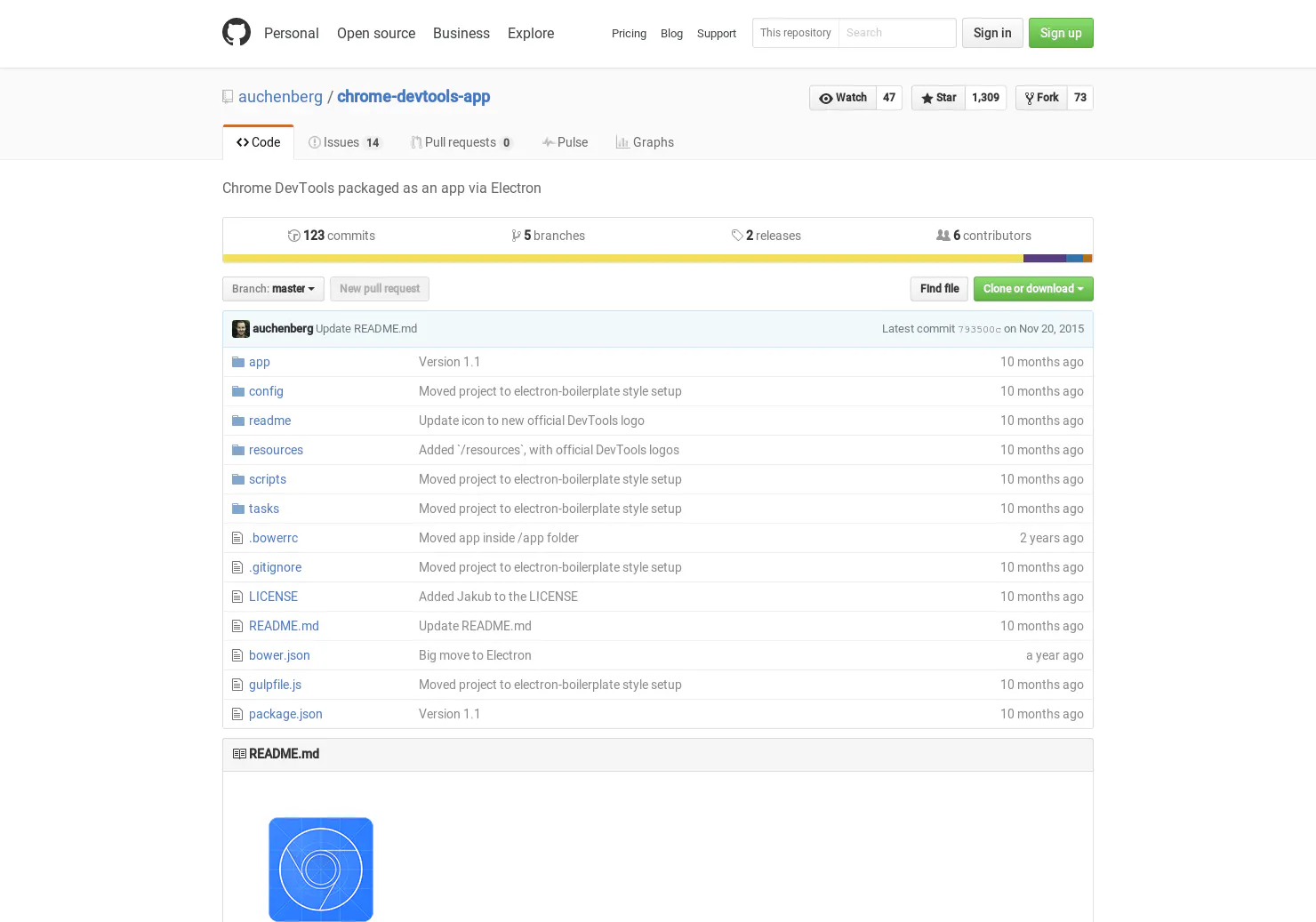Click the This repository search scope label
The image size is (1316, 922).
pyautogui.click(x=796, y=33)
